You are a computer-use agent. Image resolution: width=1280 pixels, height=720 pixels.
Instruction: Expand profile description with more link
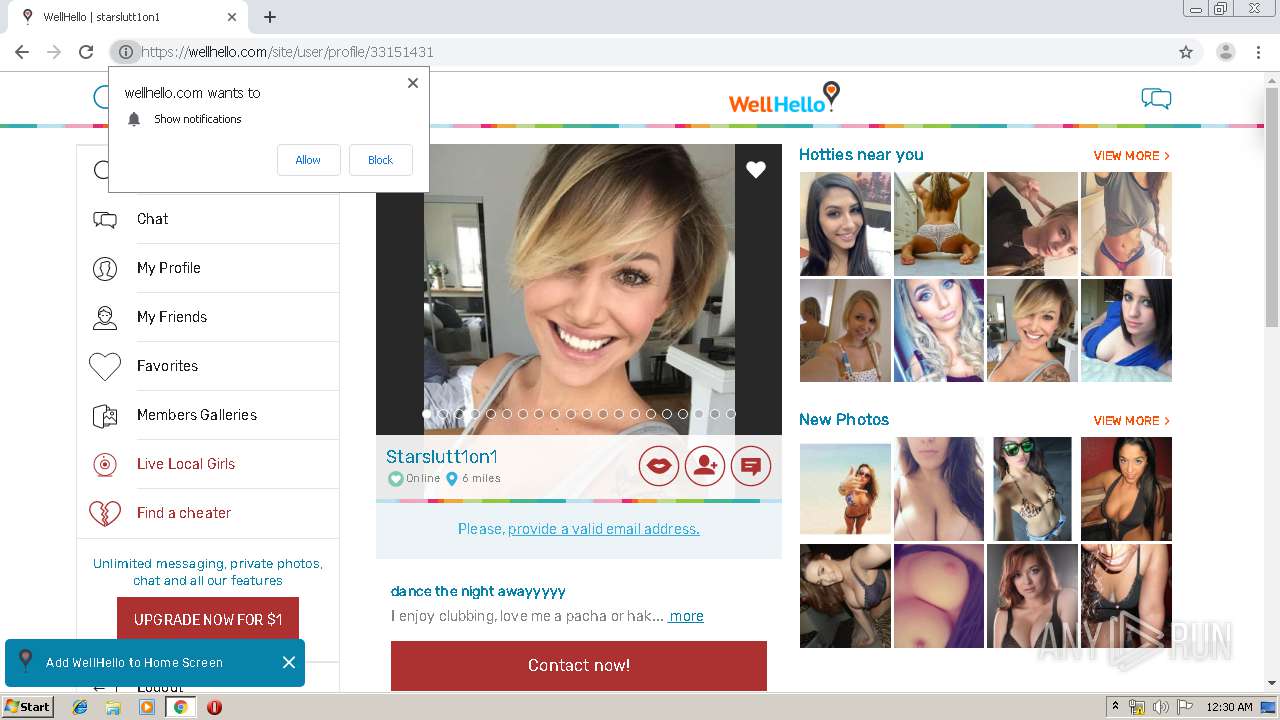tap(686, 616)
